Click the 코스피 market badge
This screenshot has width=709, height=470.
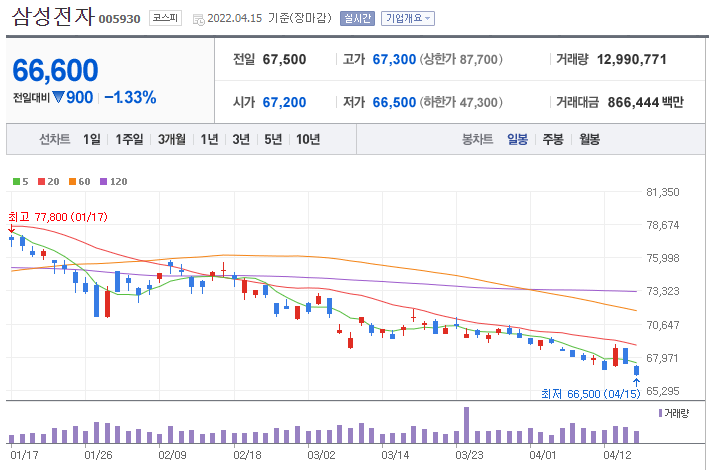tap(165, 18)
